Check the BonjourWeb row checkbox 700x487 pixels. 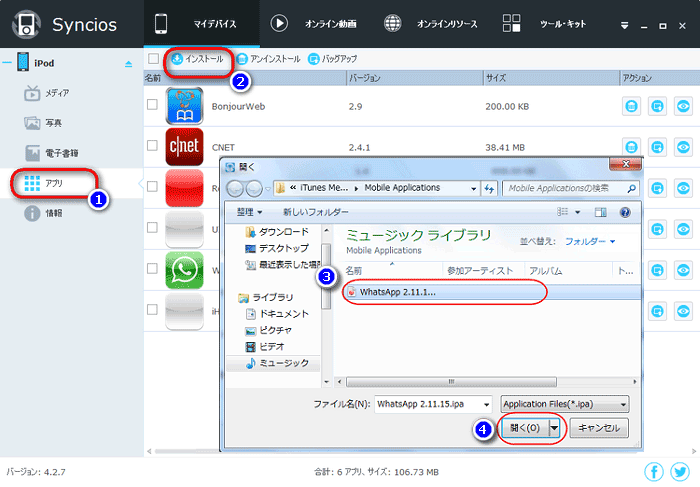click(152, 104)
